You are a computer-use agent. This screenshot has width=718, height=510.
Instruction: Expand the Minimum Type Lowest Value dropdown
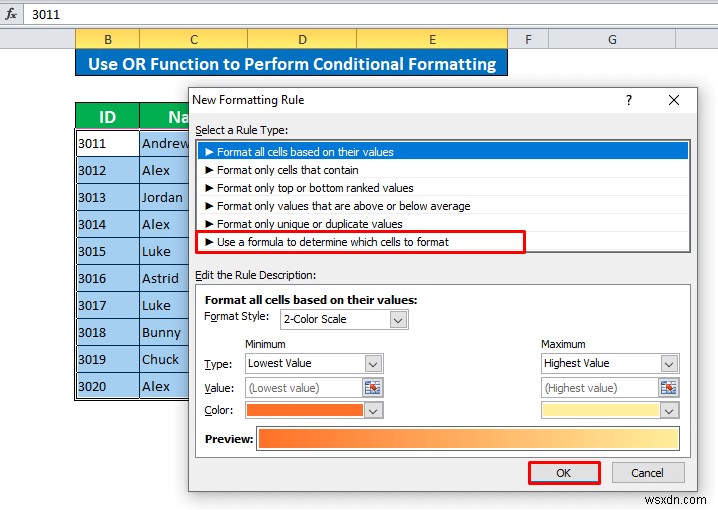tap(373, 364)
